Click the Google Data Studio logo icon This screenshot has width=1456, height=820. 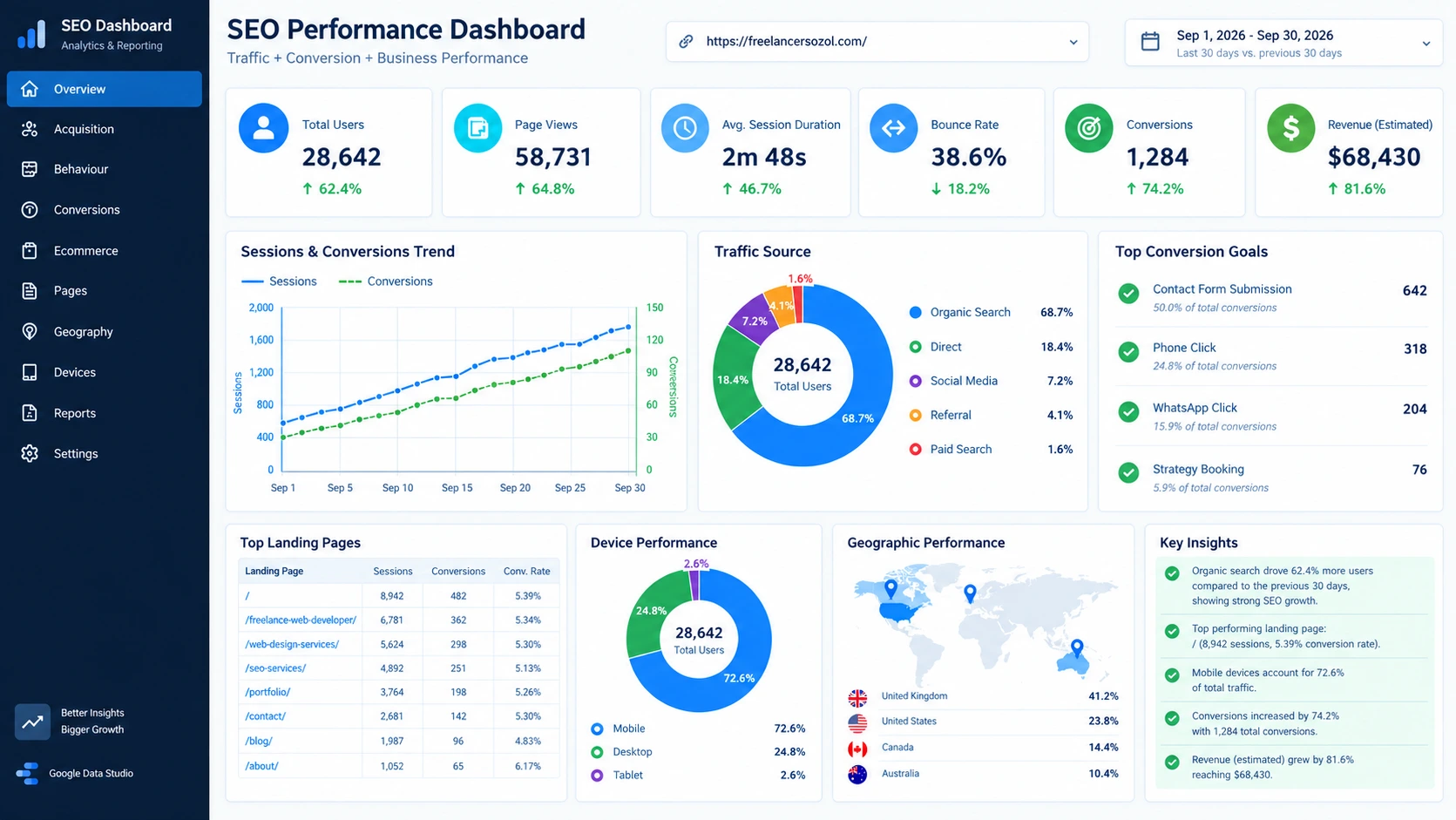pos(27,773)
